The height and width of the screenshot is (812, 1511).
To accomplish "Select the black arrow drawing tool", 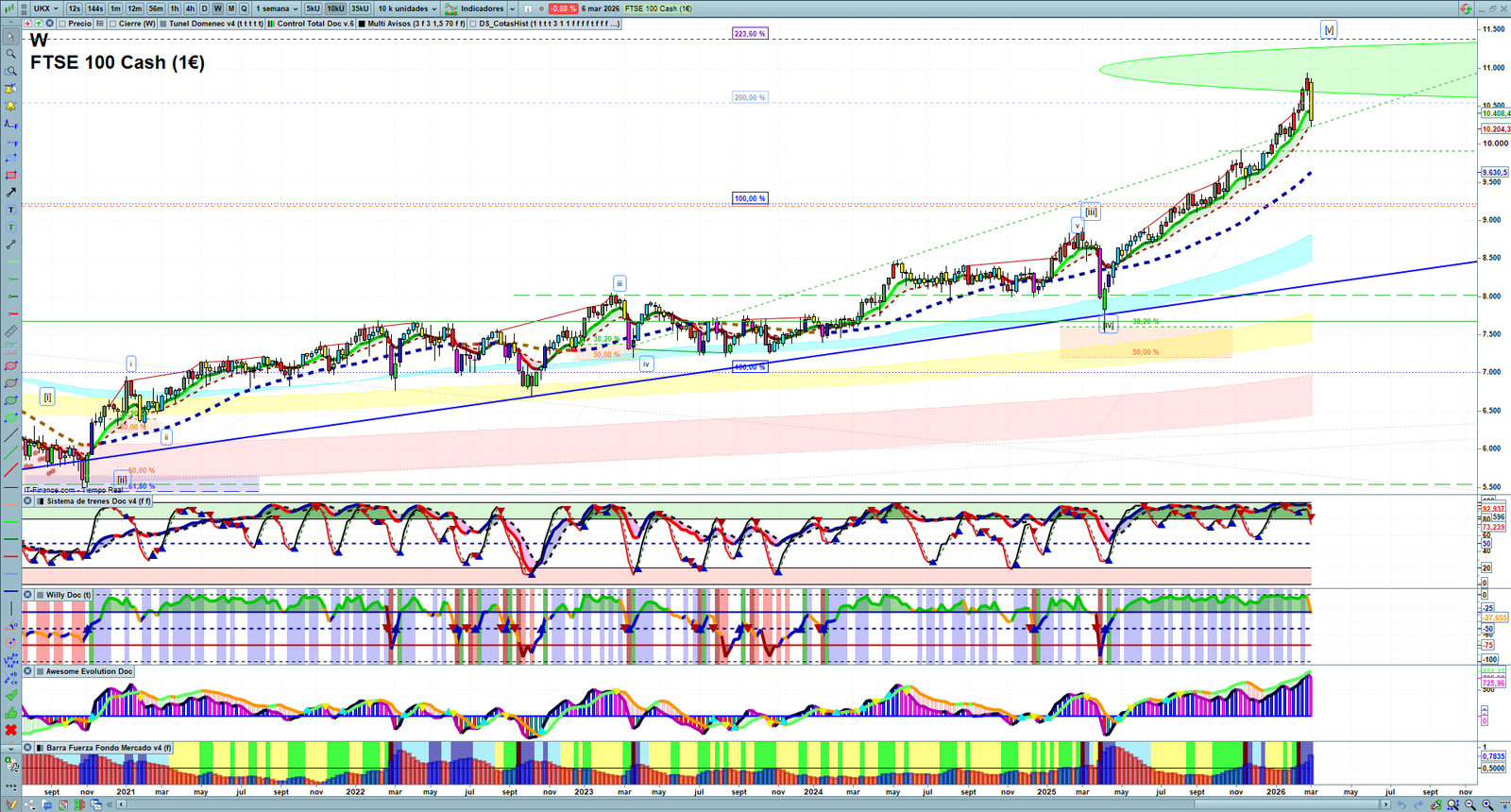I will 10,193.
